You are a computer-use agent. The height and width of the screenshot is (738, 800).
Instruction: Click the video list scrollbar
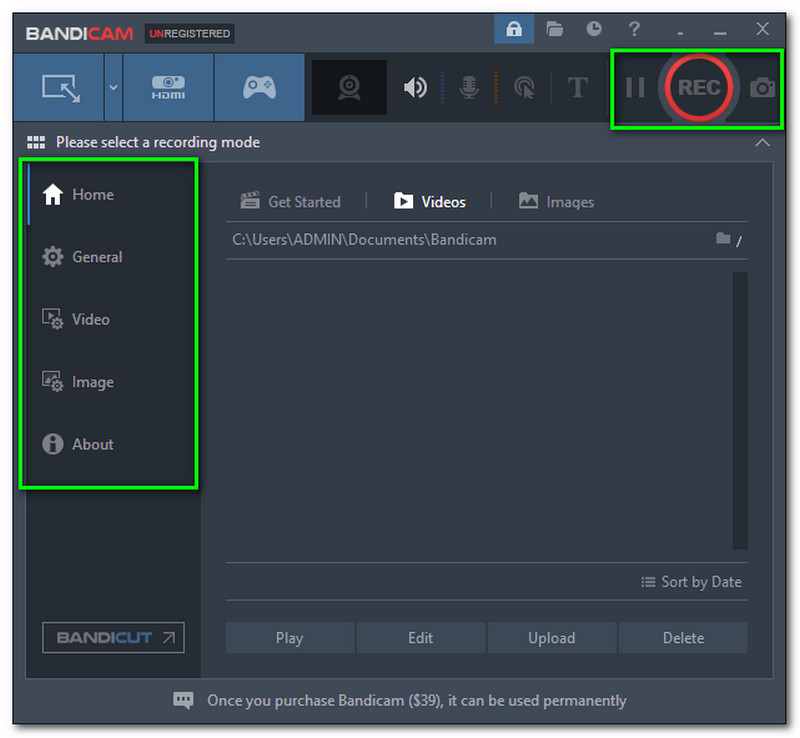[x=740, y=410]
